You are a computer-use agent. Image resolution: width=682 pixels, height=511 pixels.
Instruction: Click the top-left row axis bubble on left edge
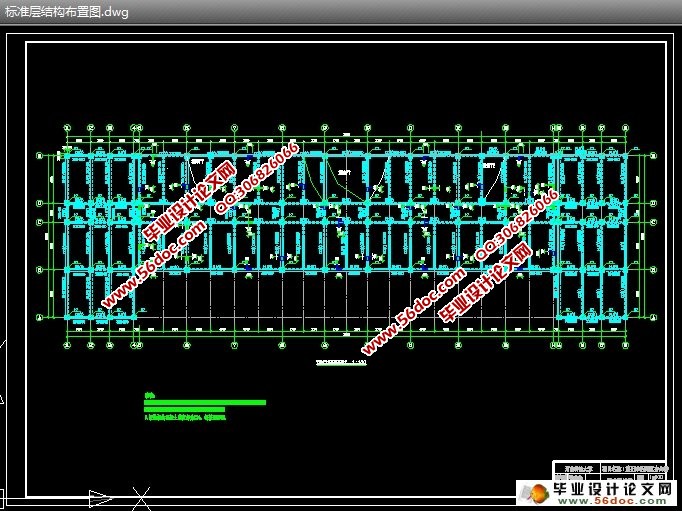[x=39, y=156]
